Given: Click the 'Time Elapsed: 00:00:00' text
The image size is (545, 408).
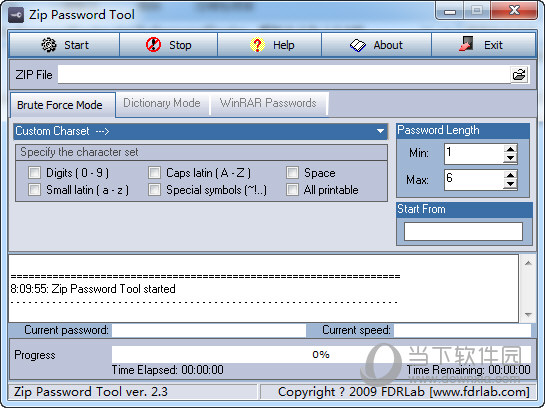Looking at the screenshot, I should pos(168,370).
